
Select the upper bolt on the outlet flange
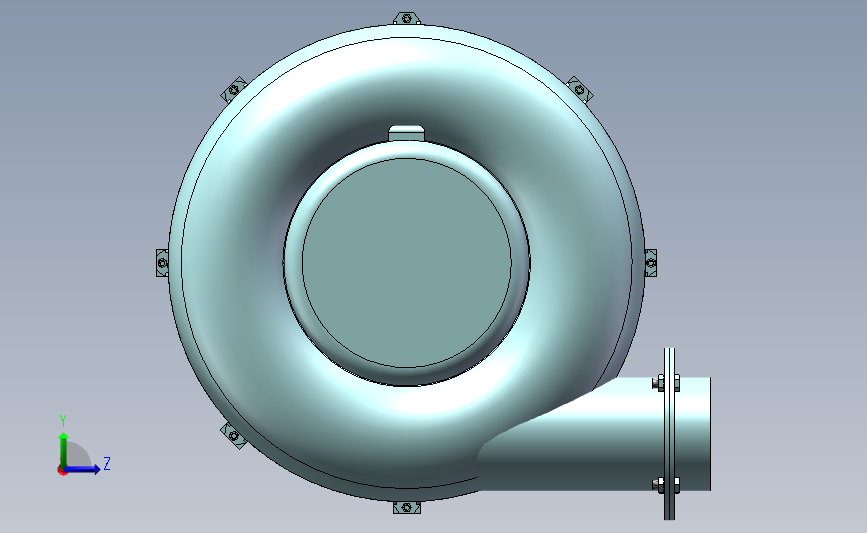(x=666, y=383)
